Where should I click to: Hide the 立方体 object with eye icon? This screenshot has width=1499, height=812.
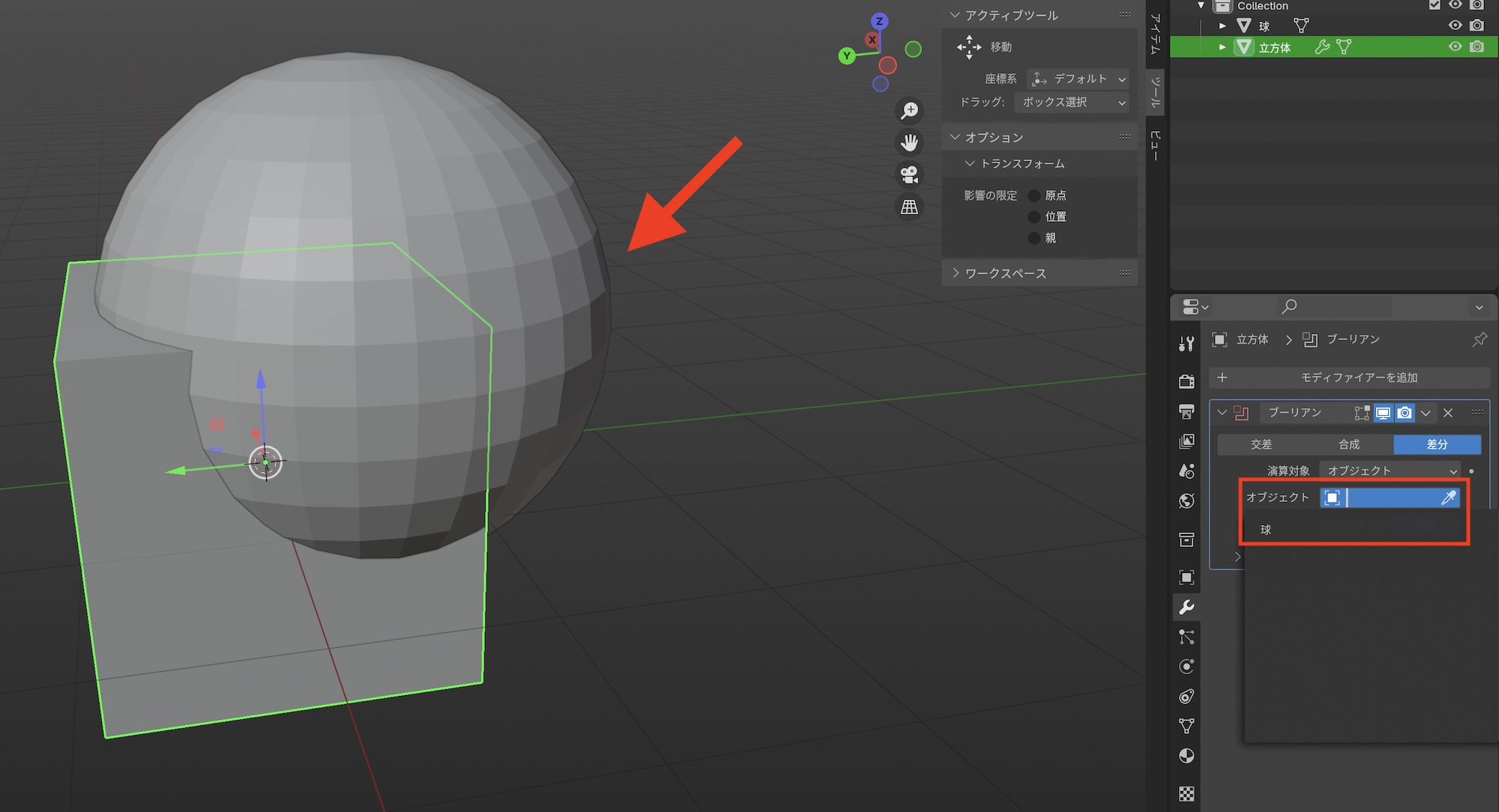pos(1455,46)
